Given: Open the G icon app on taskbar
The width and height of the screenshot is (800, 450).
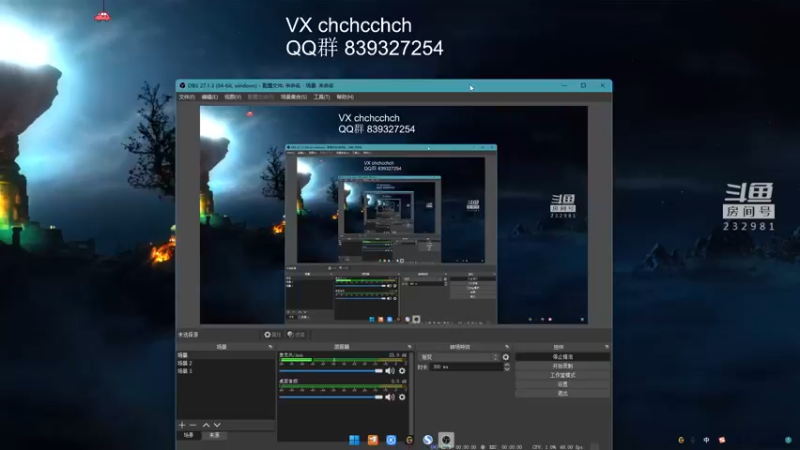Looking at the screenshot, I should click(409, 440).
